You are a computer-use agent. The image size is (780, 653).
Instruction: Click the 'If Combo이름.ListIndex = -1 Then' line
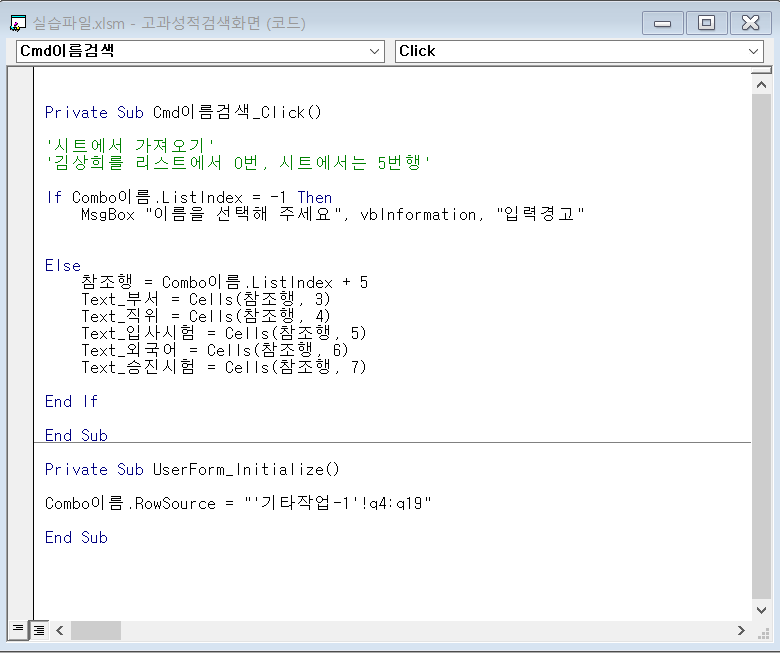[x=189, y=197]
